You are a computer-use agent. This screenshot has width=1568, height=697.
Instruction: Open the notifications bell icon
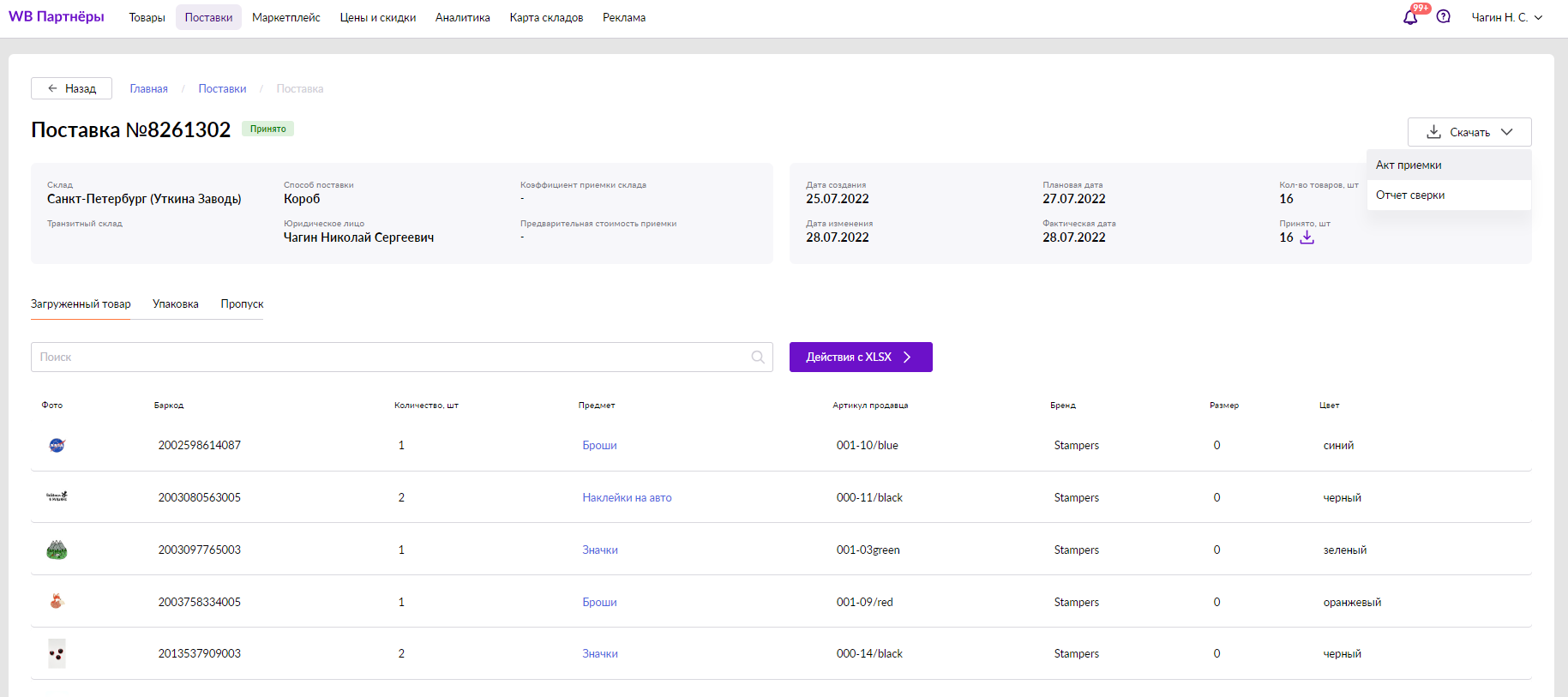pos(1409,17)
